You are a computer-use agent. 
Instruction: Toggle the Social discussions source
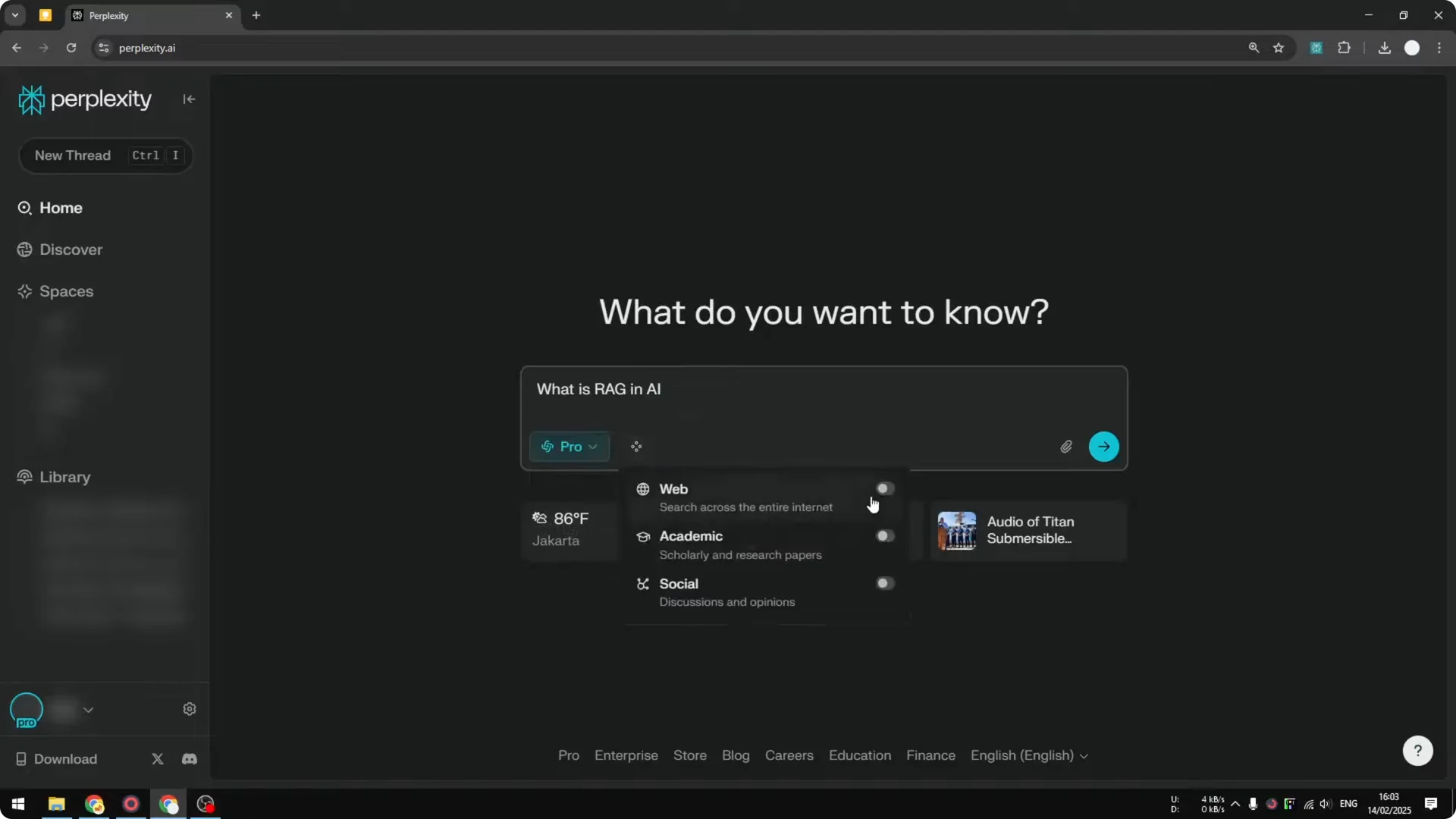883,582
